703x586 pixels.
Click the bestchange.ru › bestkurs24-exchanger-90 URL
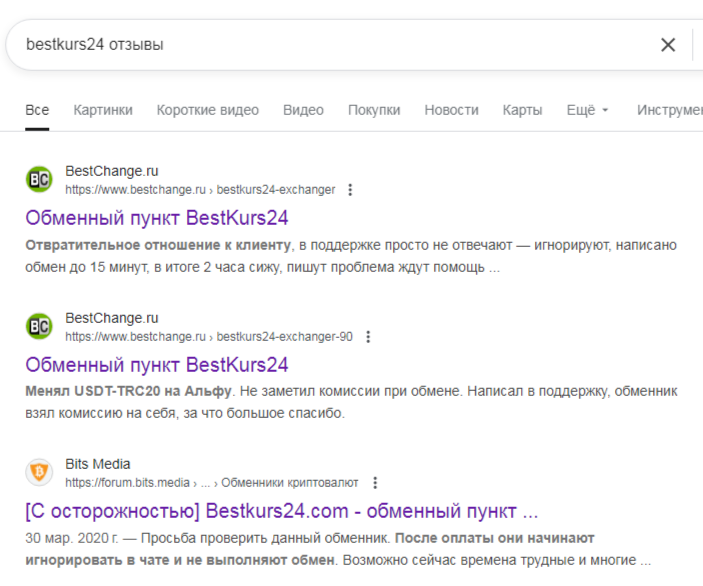[x=209, y=337]
